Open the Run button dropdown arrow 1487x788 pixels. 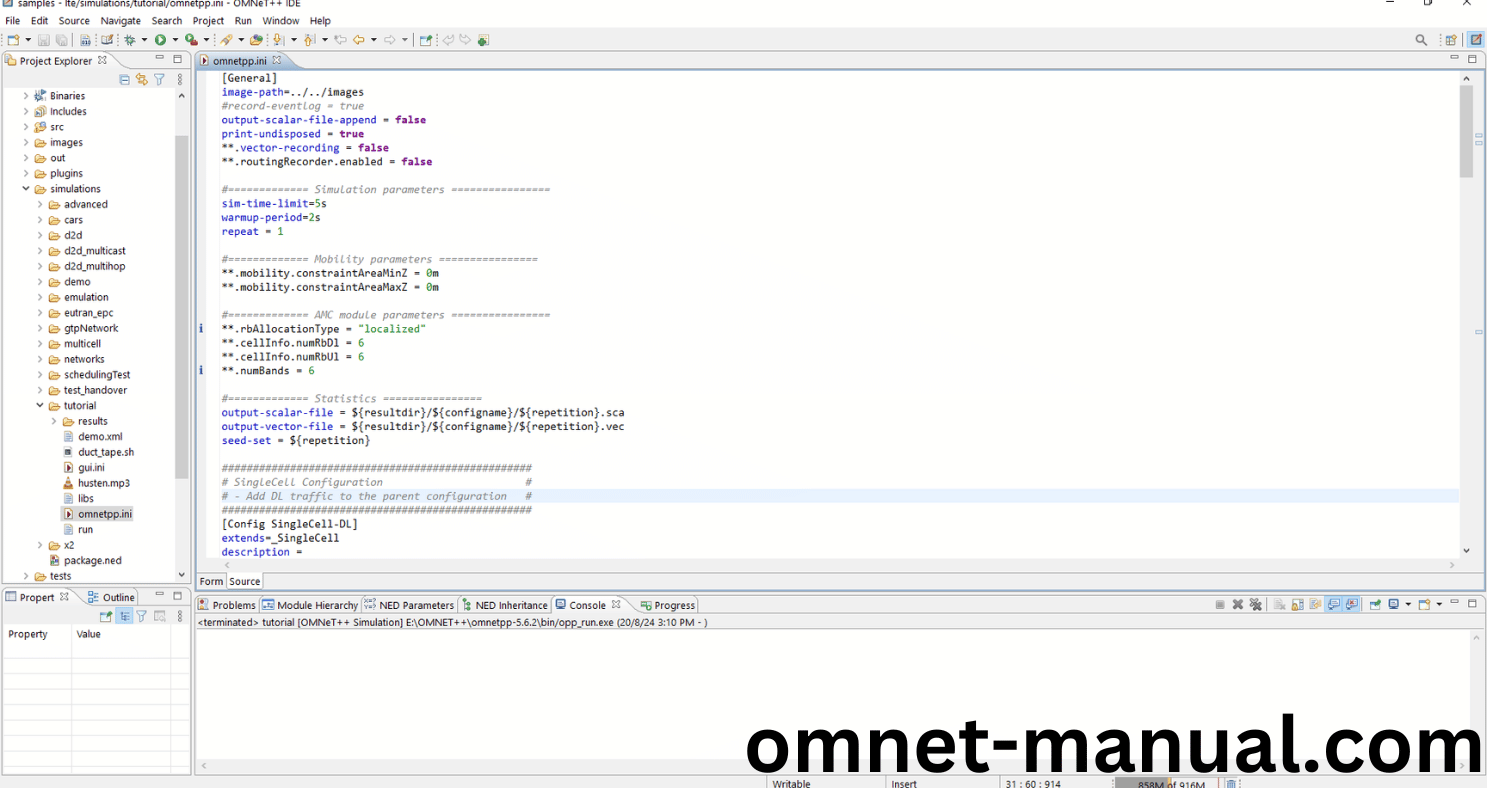coord(175,40)
